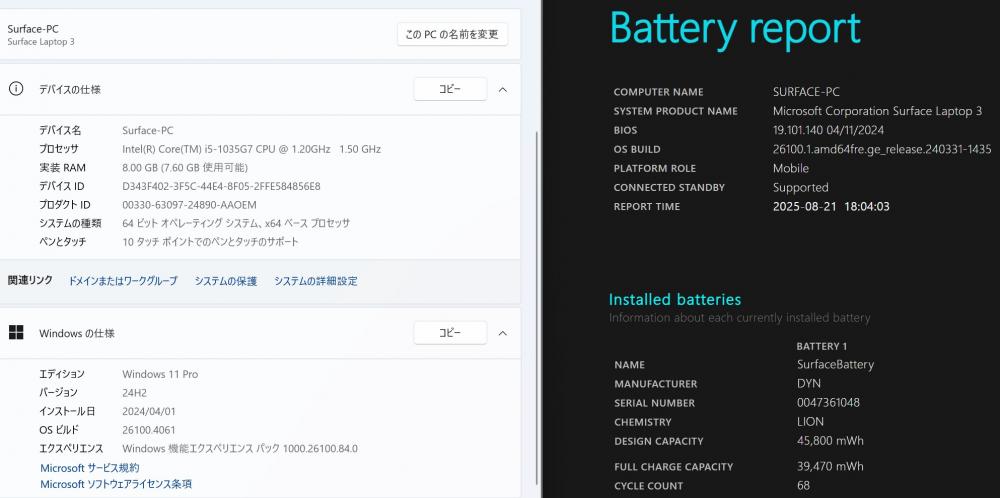Viewport: 1000px width, 498px height.
Task: Copy Windows specifications with the コピー button
Action: click(x=450, y=333)
